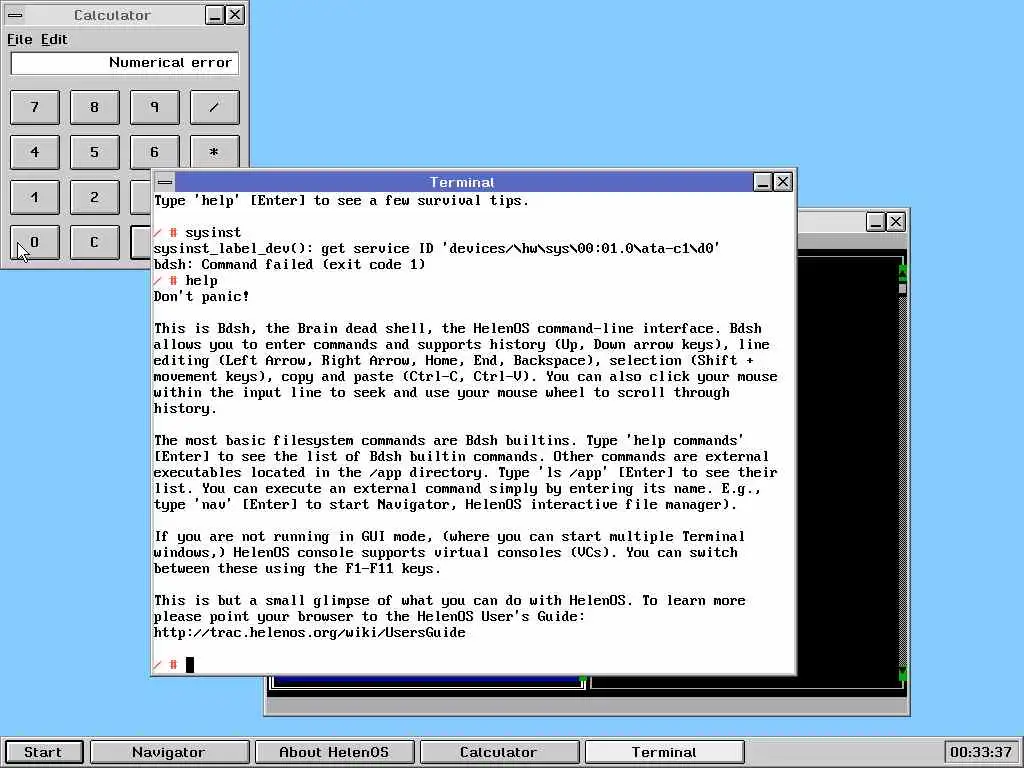Minimize the background Navigator window
Image resolution: width=1024 pixels, height=768 pixels.
pos(876,222)
